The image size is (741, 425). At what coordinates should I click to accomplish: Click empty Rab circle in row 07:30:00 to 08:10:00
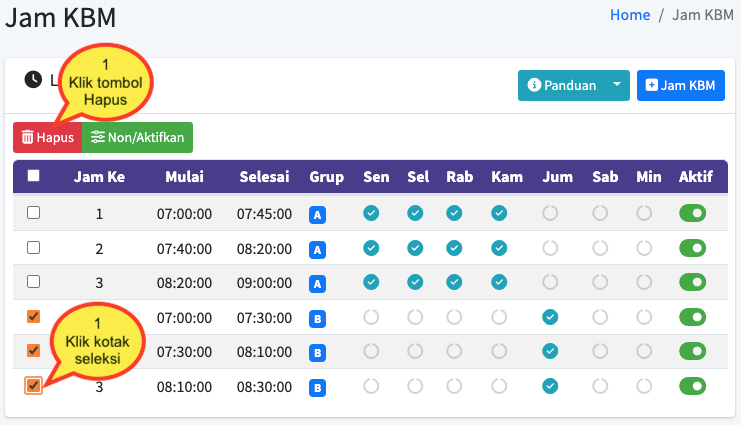(454, 351)
